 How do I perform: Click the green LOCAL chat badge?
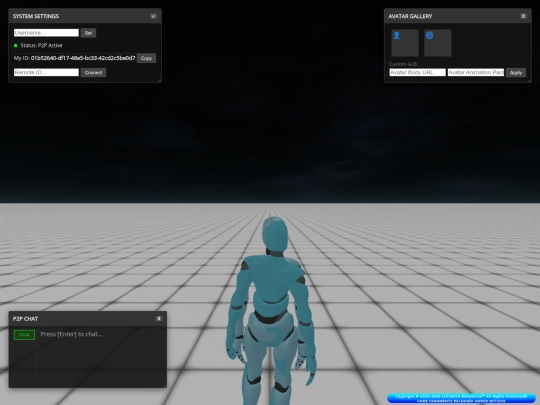(x=24, y=335)
